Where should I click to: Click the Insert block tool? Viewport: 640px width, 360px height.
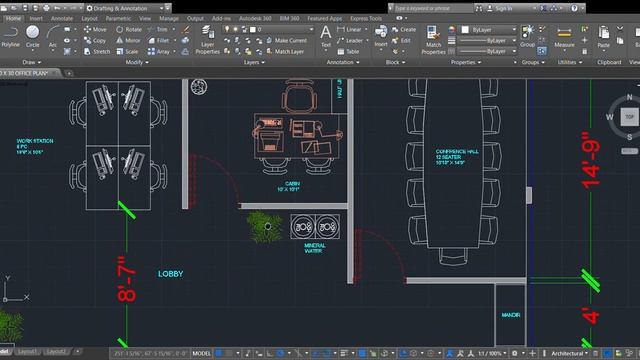tap(381, 36)
